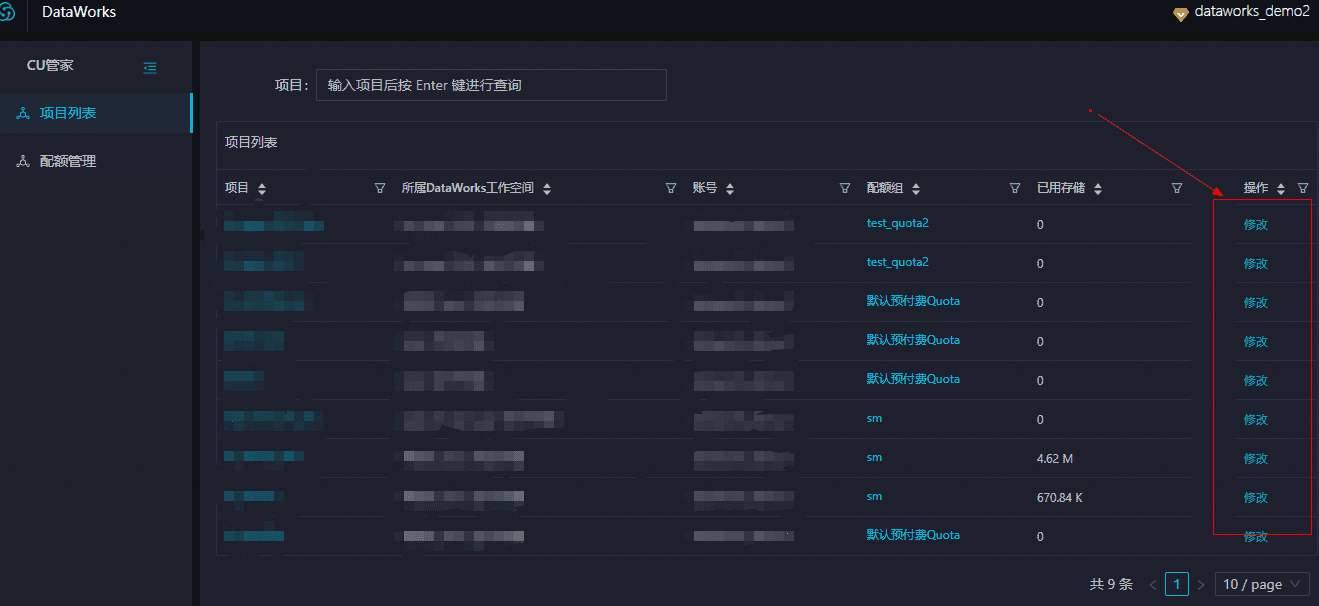Click the diamond icon beside dataworks_demo2

[x=1181, y=13]
